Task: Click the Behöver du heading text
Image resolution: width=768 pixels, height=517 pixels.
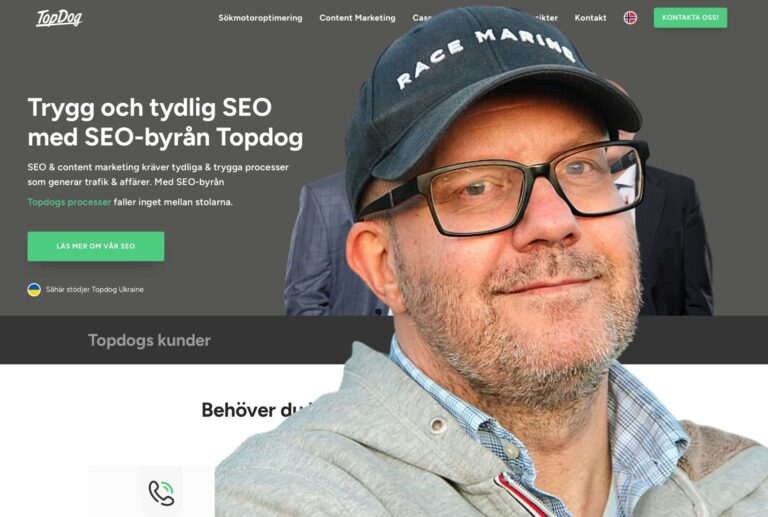Action: click(x=257, y=410)
